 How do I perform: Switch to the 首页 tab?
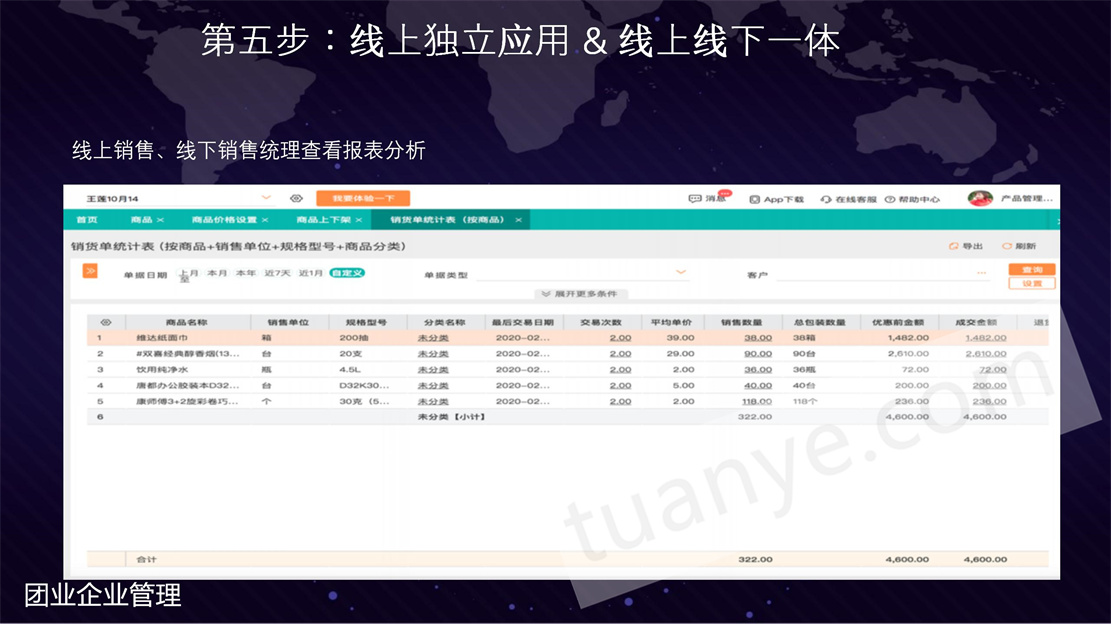point(87,220)
